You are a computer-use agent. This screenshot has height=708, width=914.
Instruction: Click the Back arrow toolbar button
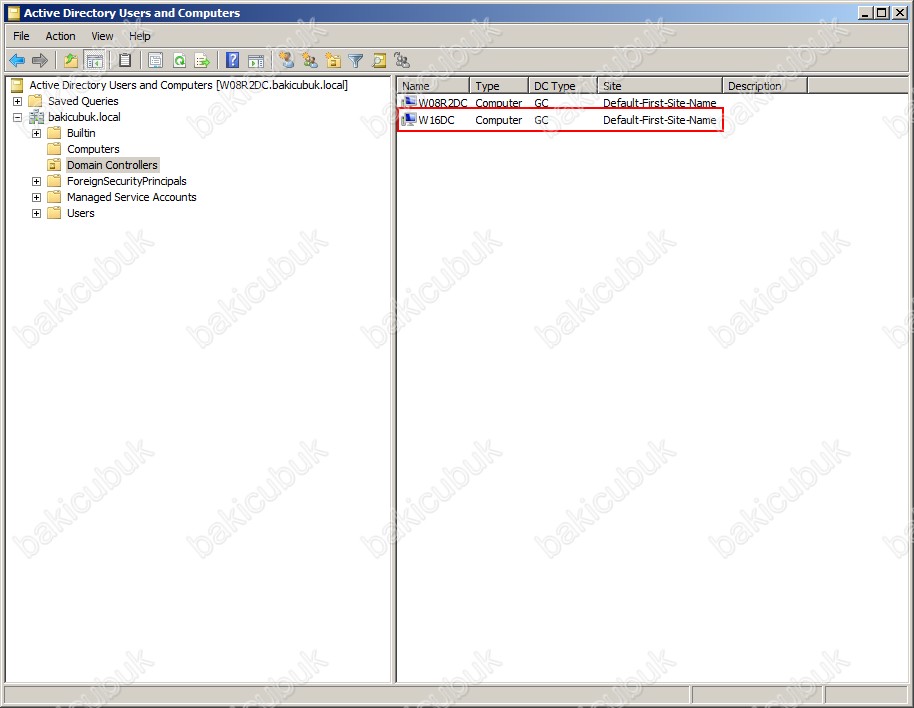17,60
